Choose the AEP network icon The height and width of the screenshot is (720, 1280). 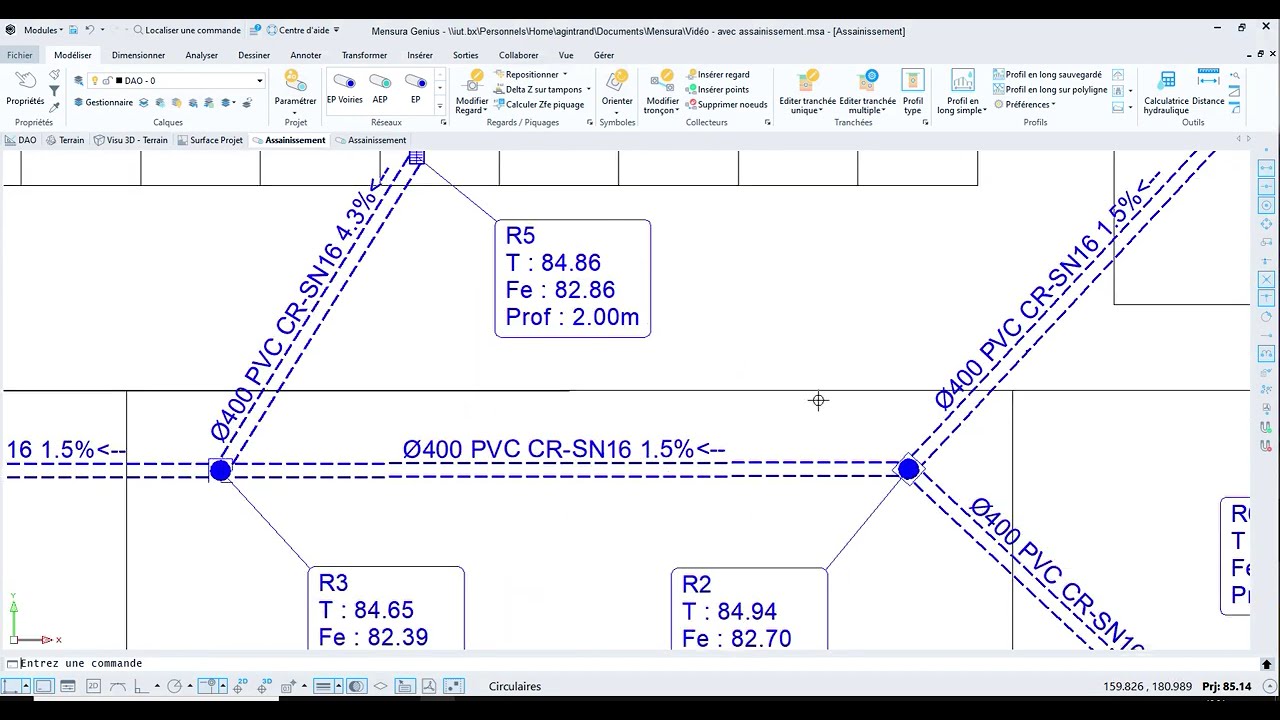(380, 88)
